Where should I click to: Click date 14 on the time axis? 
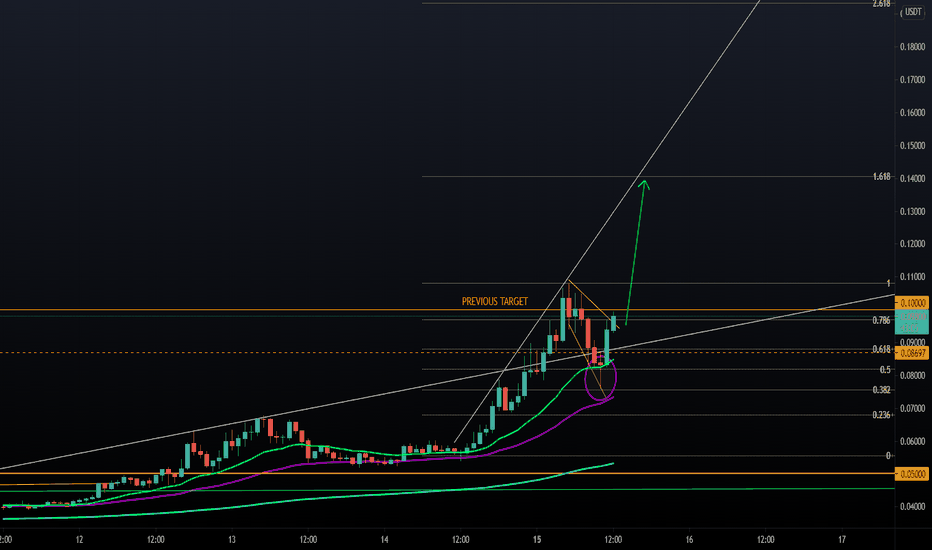point(385,540)
